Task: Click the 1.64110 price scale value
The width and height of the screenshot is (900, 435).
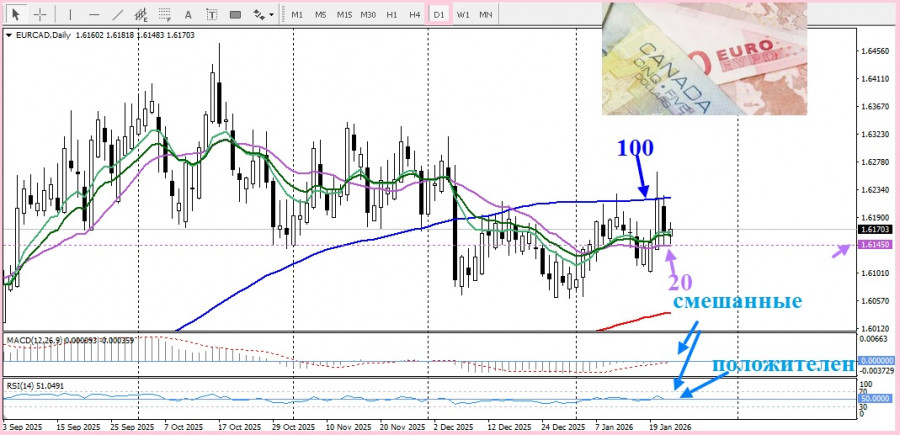Action: click(876, 79)
